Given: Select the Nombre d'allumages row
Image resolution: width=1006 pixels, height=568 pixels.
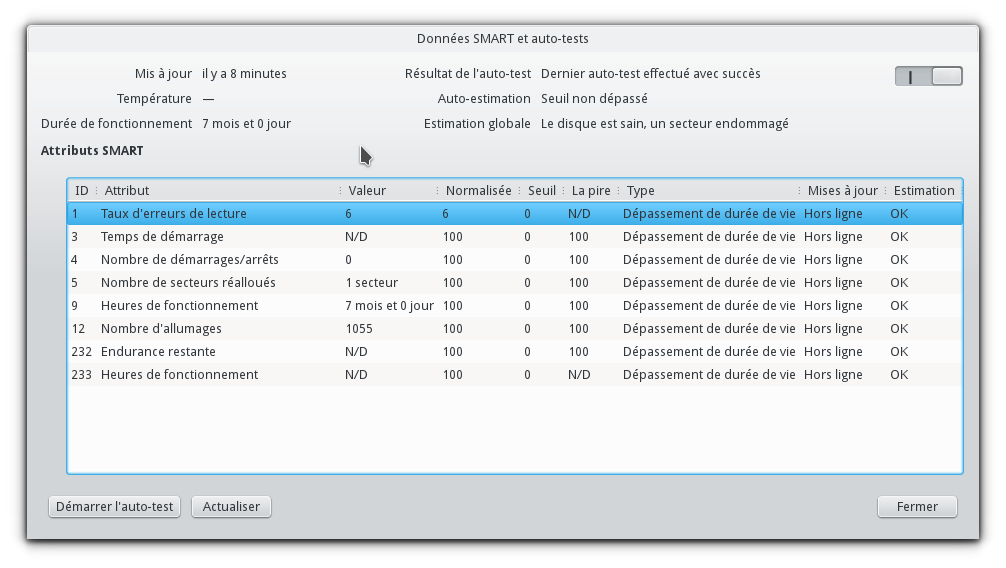Looking at the screenshot, I should click(x=515, y=329).
